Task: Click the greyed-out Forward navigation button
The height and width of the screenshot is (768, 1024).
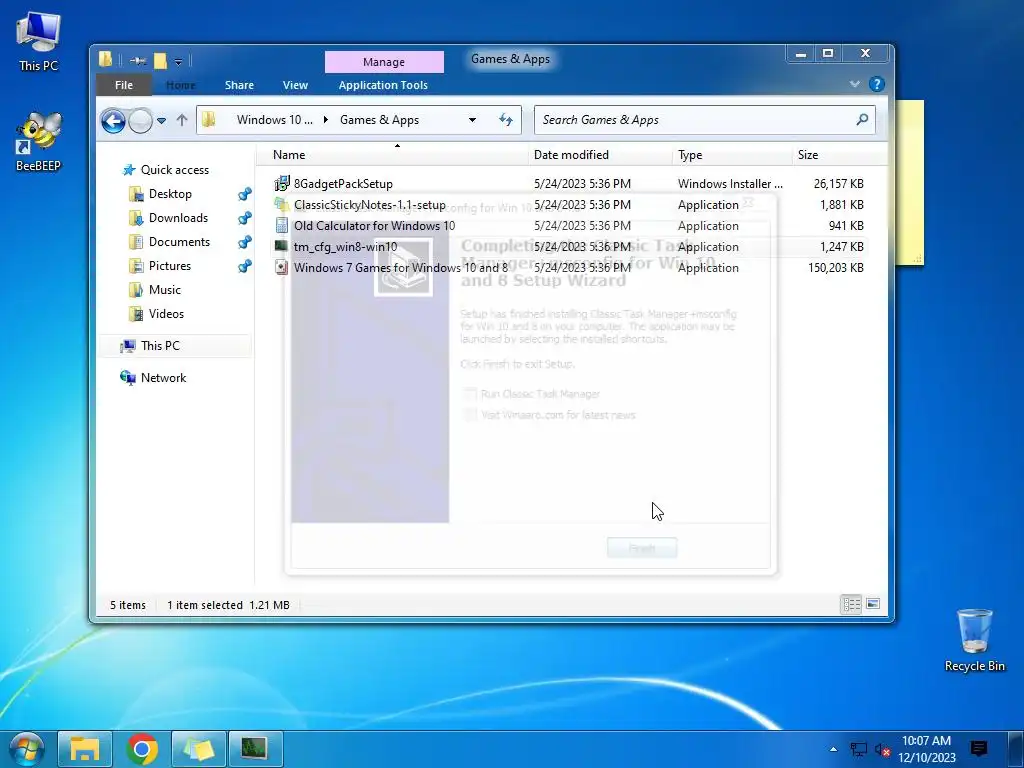Action: [x=140, y=121]
